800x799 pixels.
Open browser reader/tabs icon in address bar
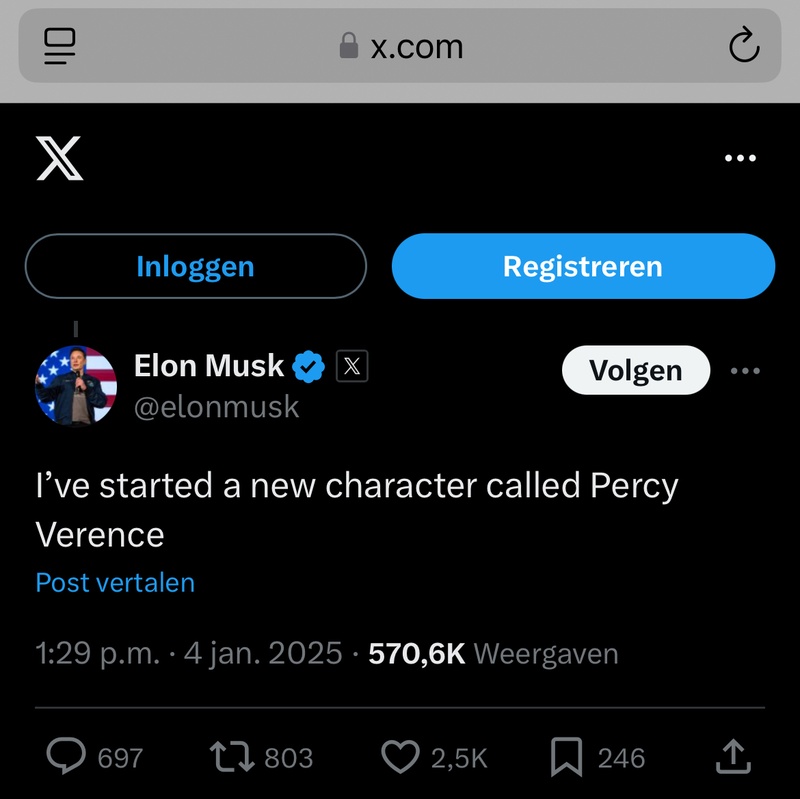coord(60,46)
